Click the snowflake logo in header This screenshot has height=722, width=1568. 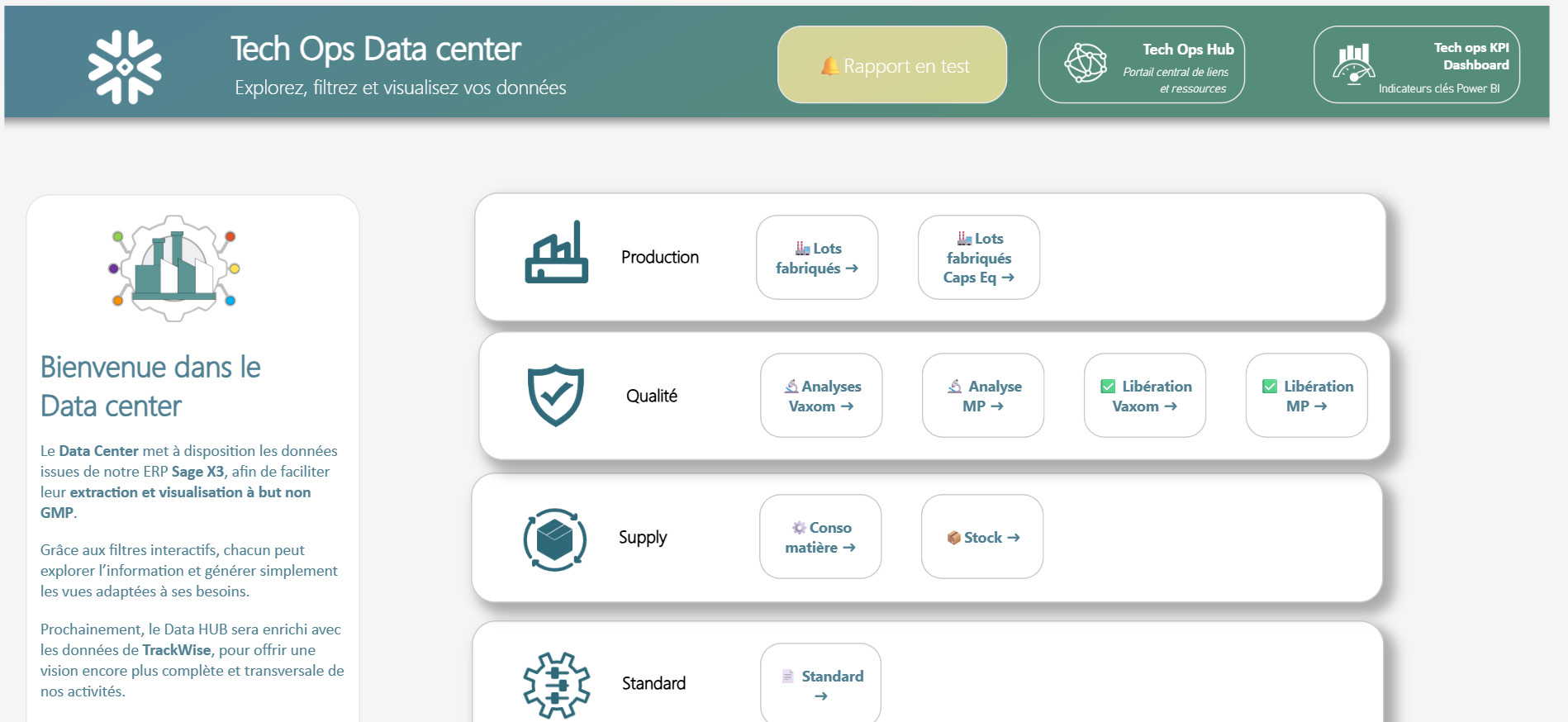(125, 67)
